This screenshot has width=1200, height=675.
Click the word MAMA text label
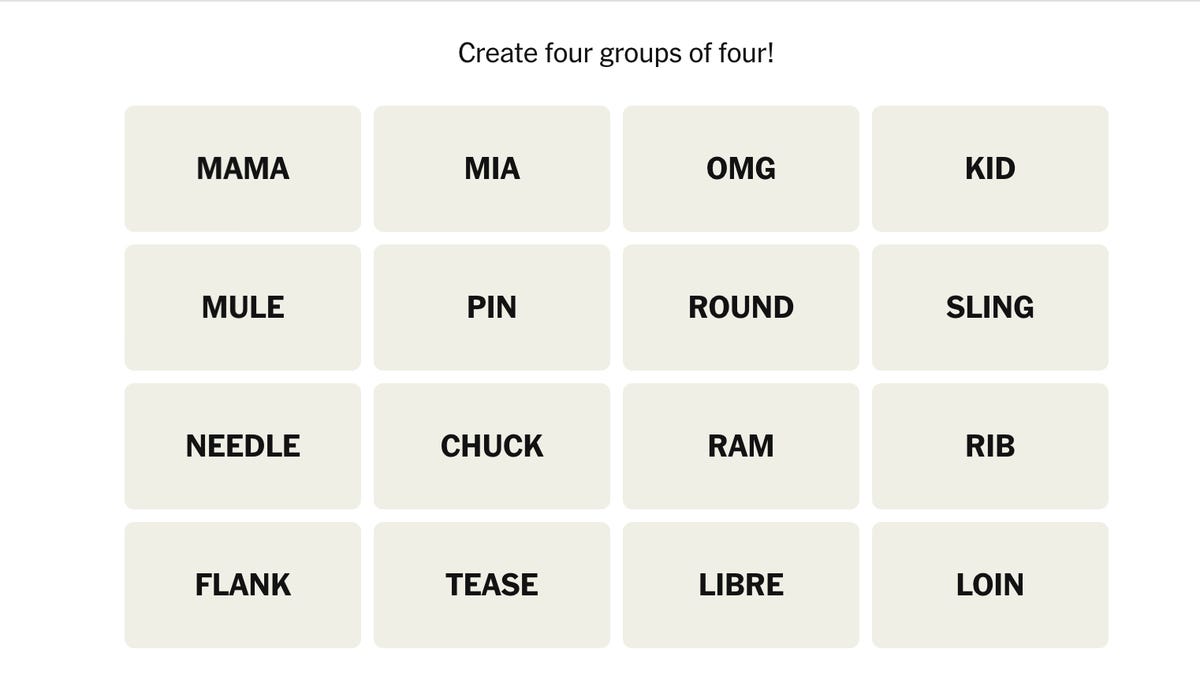pyautogui.click(x=243, y=168)
